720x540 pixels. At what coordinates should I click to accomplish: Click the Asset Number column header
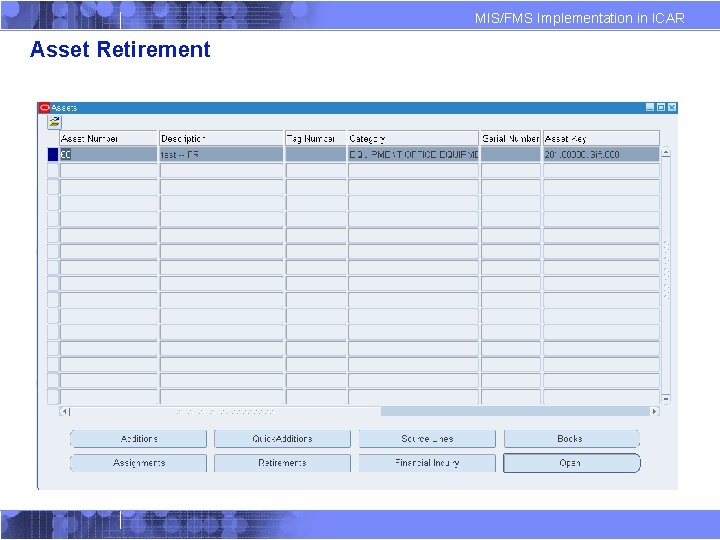tap(108, 138)
